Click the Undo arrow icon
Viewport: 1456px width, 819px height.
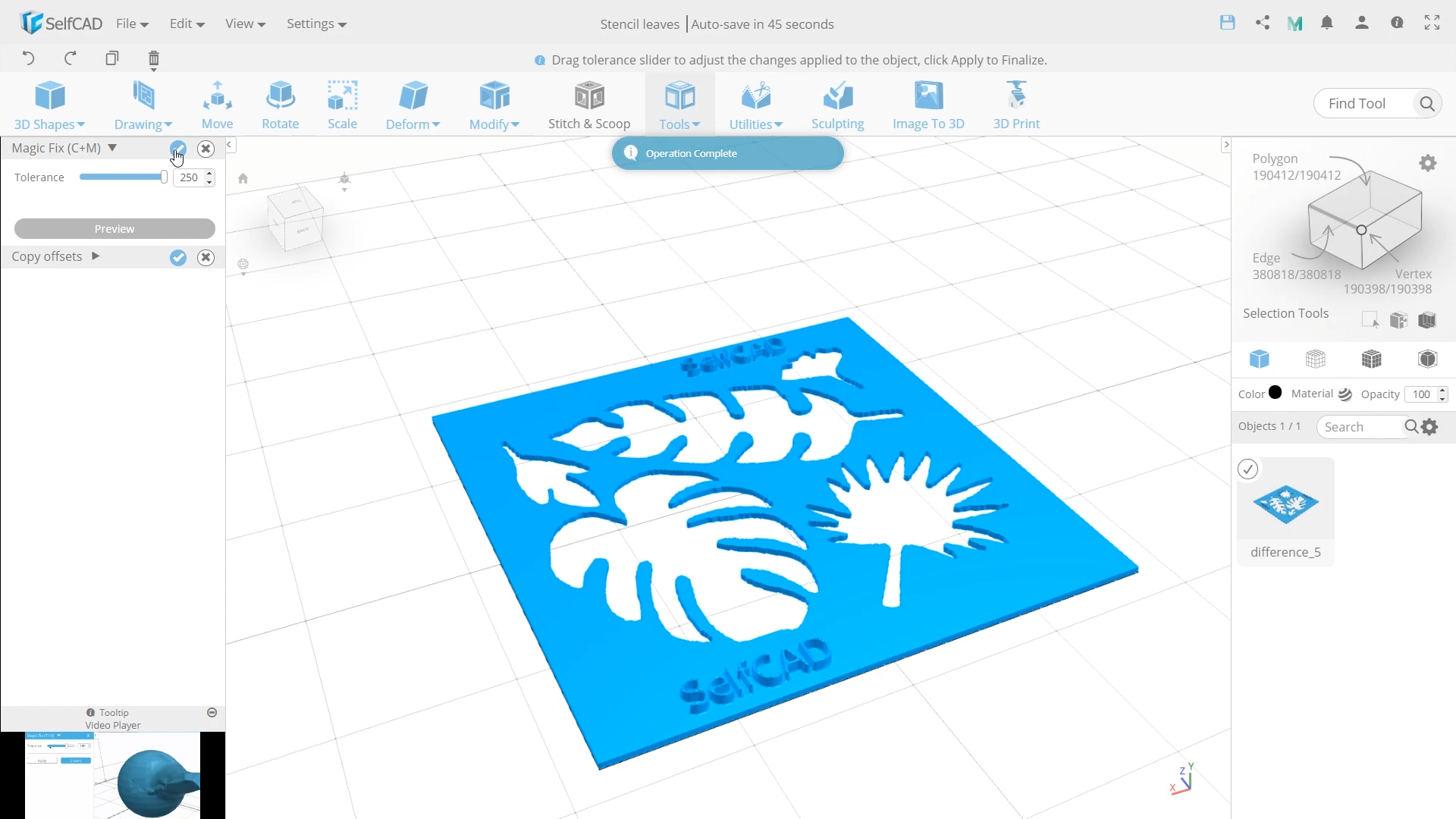(28, 58)
